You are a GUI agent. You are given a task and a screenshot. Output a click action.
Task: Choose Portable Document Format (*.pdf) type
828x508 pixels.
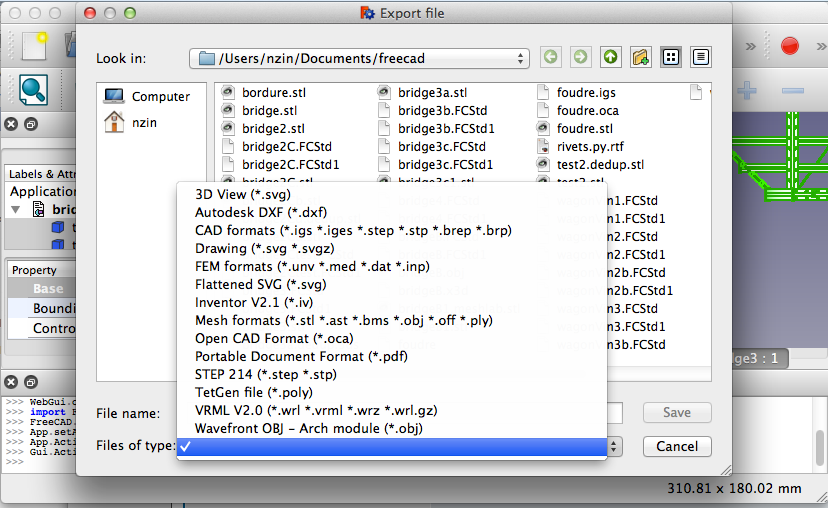coord(392,356)
